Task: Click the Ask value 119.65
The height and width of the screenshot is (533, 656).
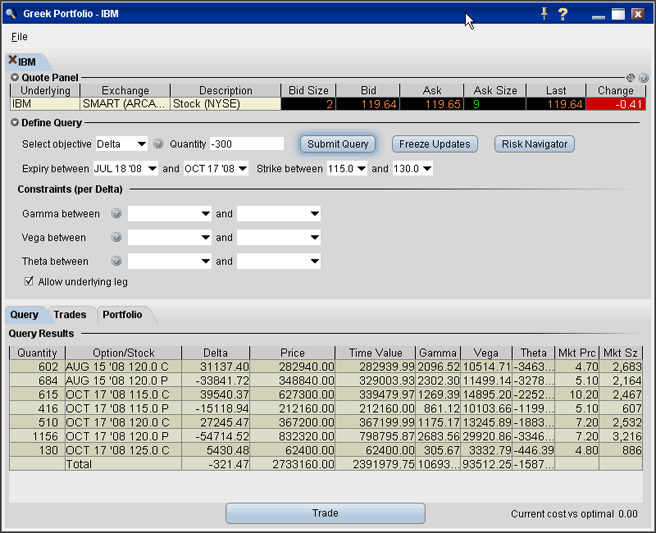Action: (431, 104)
